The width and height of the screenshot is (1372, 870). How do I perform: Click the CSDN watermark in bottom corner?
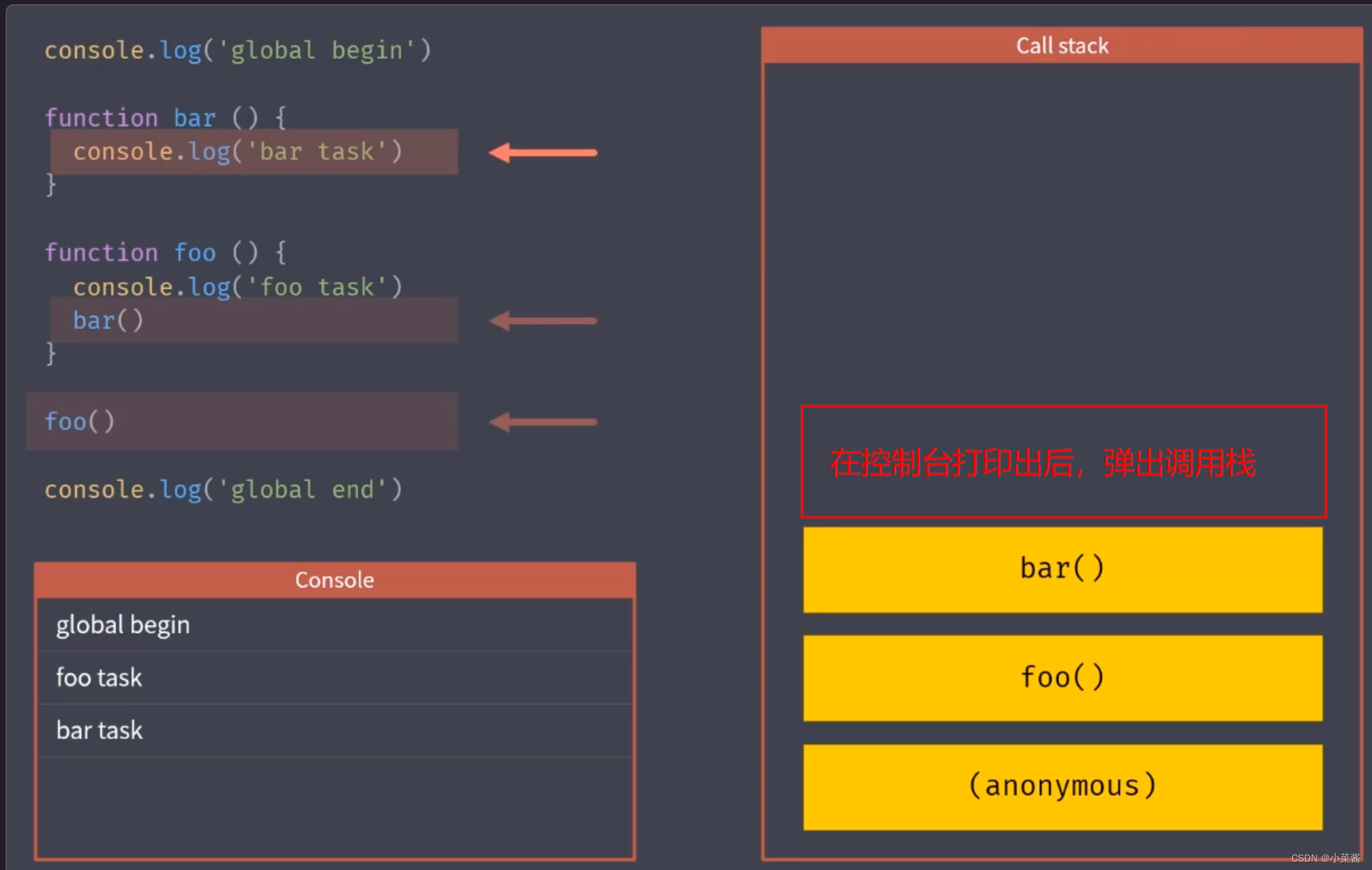1325,858
